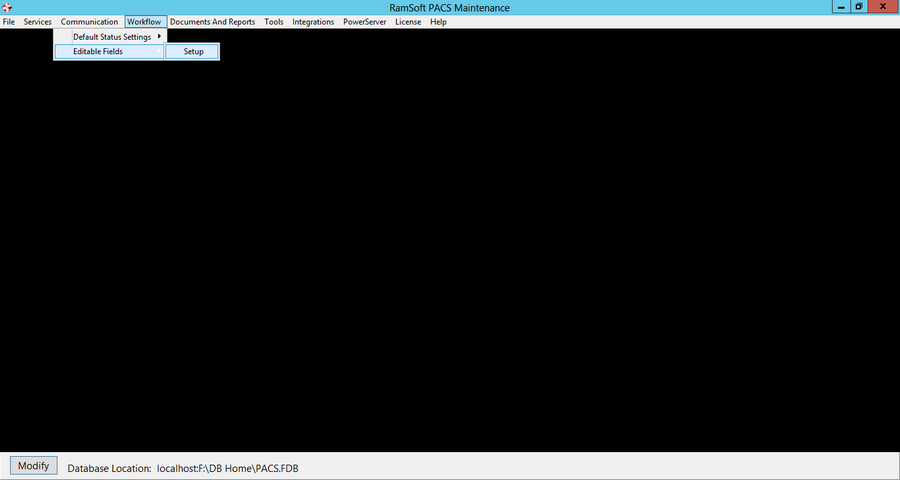Open the PowerServer menu
Image resolution: width=900 pixels, height=480 pixels.
pos(364,22)
